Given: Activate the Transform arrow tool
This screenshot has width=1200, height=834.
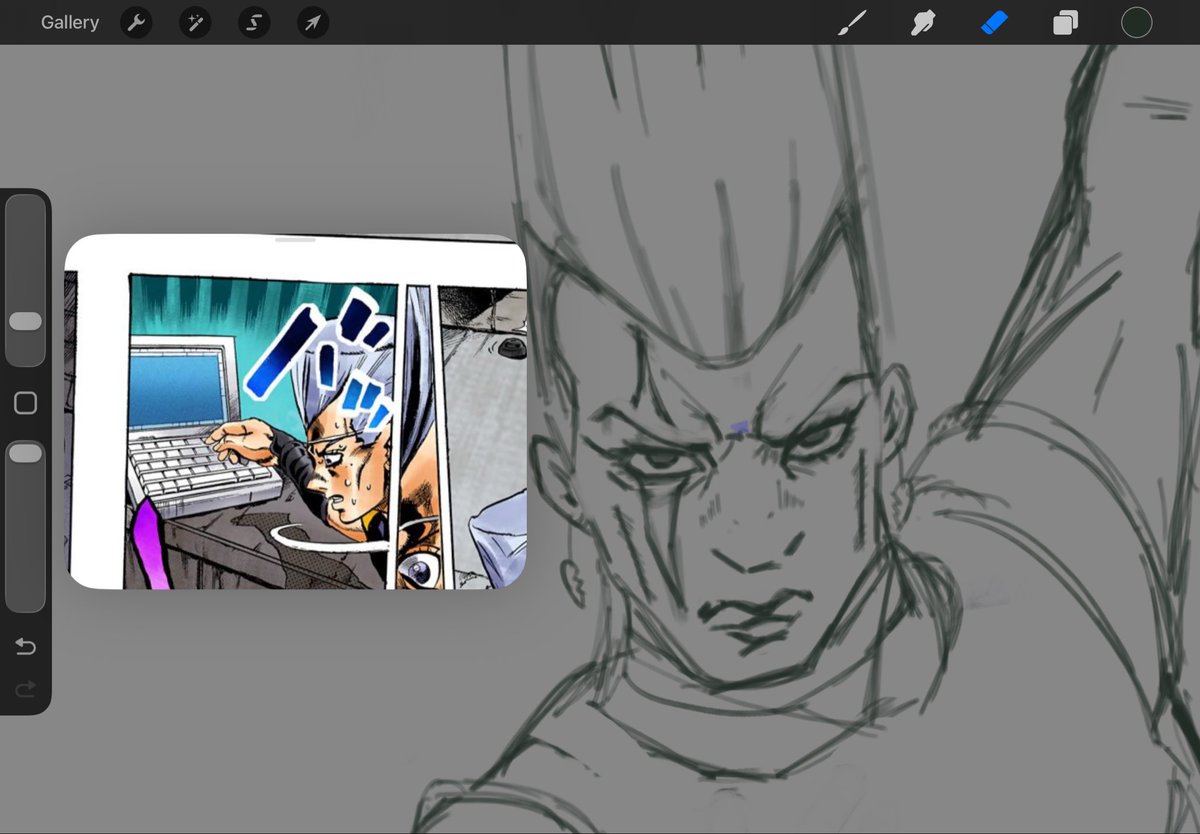Looking at the screenshot, I should tap(313, 22).
